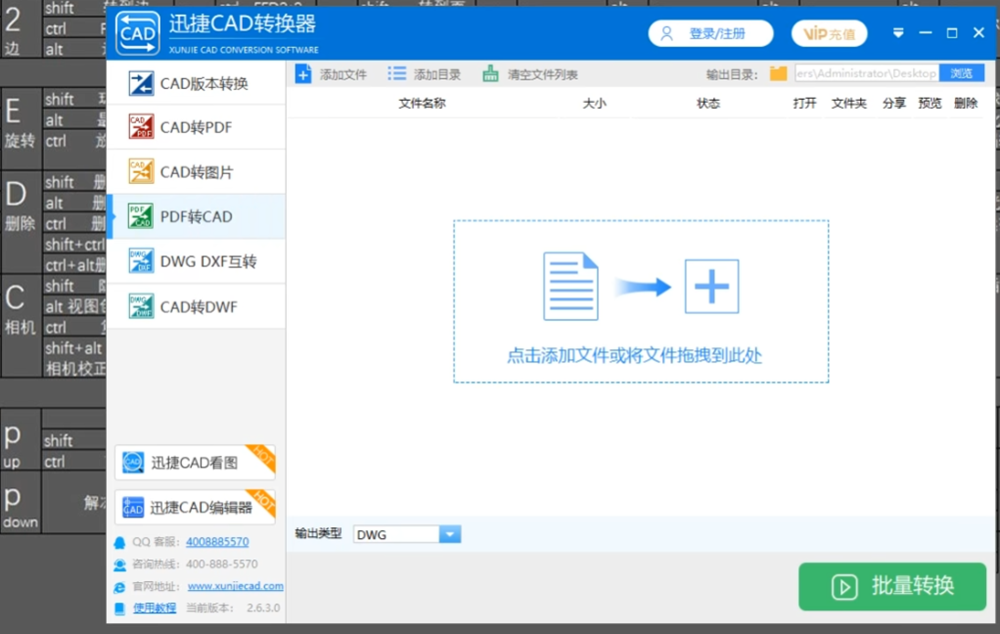This screenshot has width=1000, height=634.
Task: Click the 浏览 browse button
Action: (x=962, y=73)
